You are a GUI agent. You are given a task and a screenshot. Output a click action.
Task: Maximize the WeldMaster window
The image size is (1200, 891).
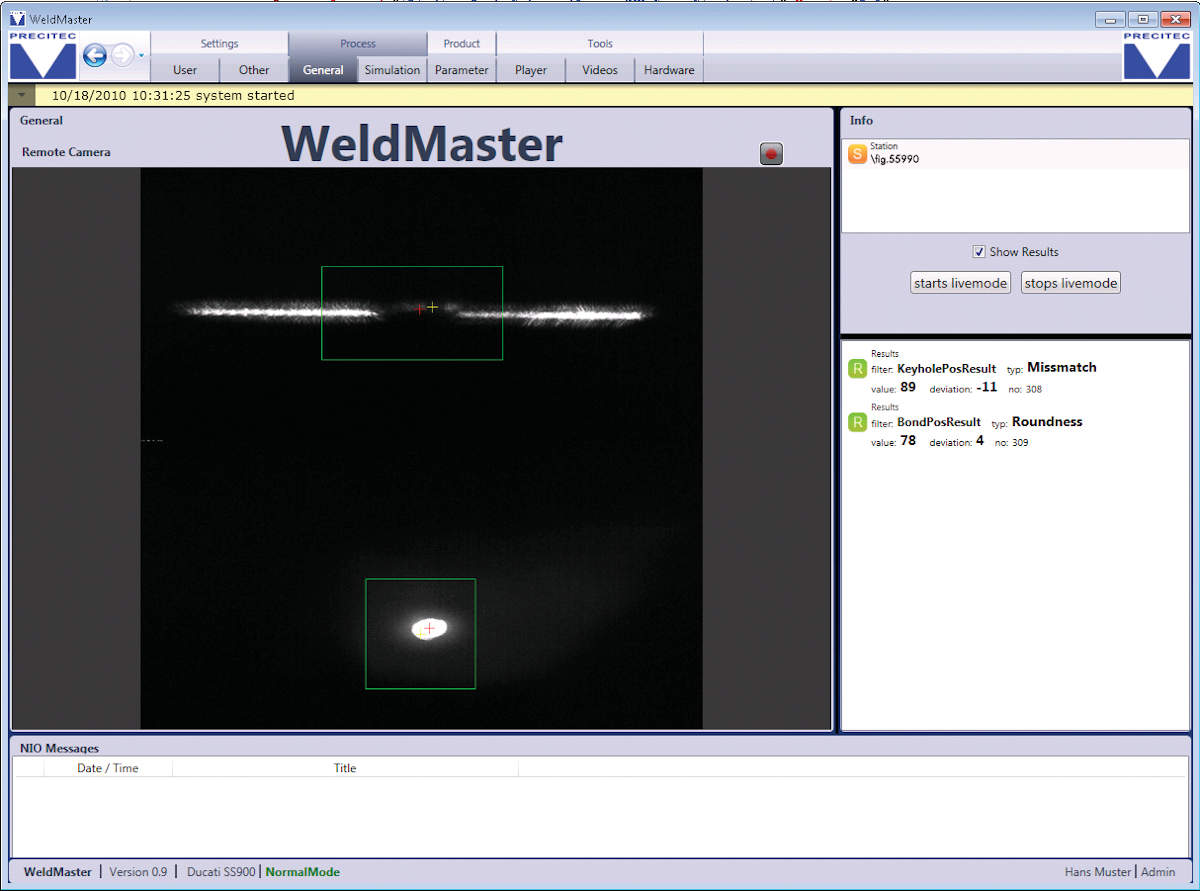(1143, 19)
